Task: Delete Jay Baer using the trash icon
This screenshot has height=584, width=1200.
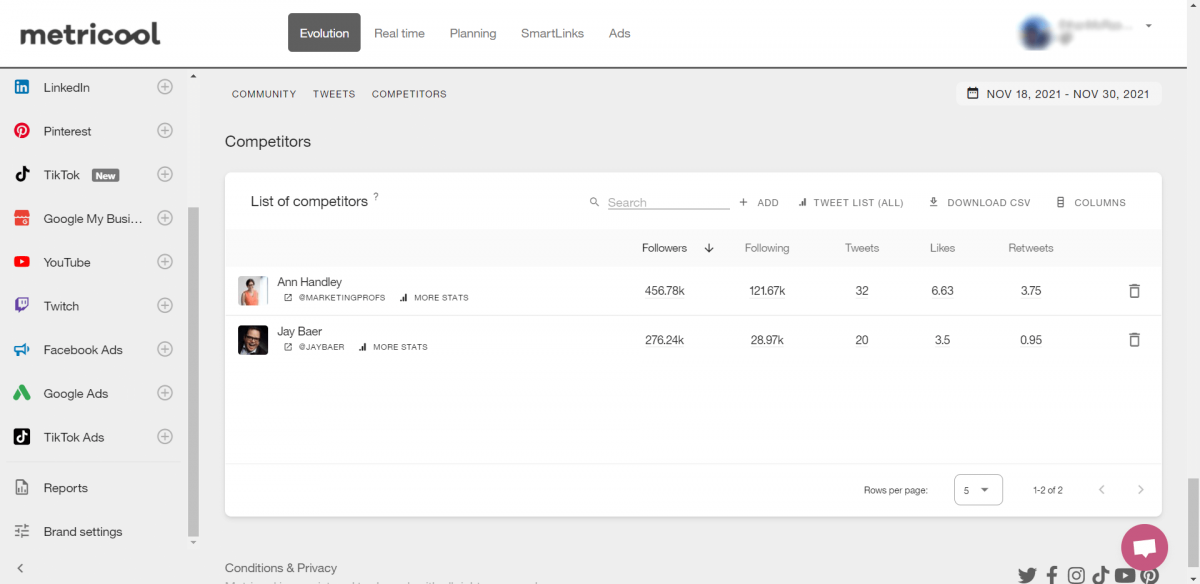Action: pos(1134,339)
